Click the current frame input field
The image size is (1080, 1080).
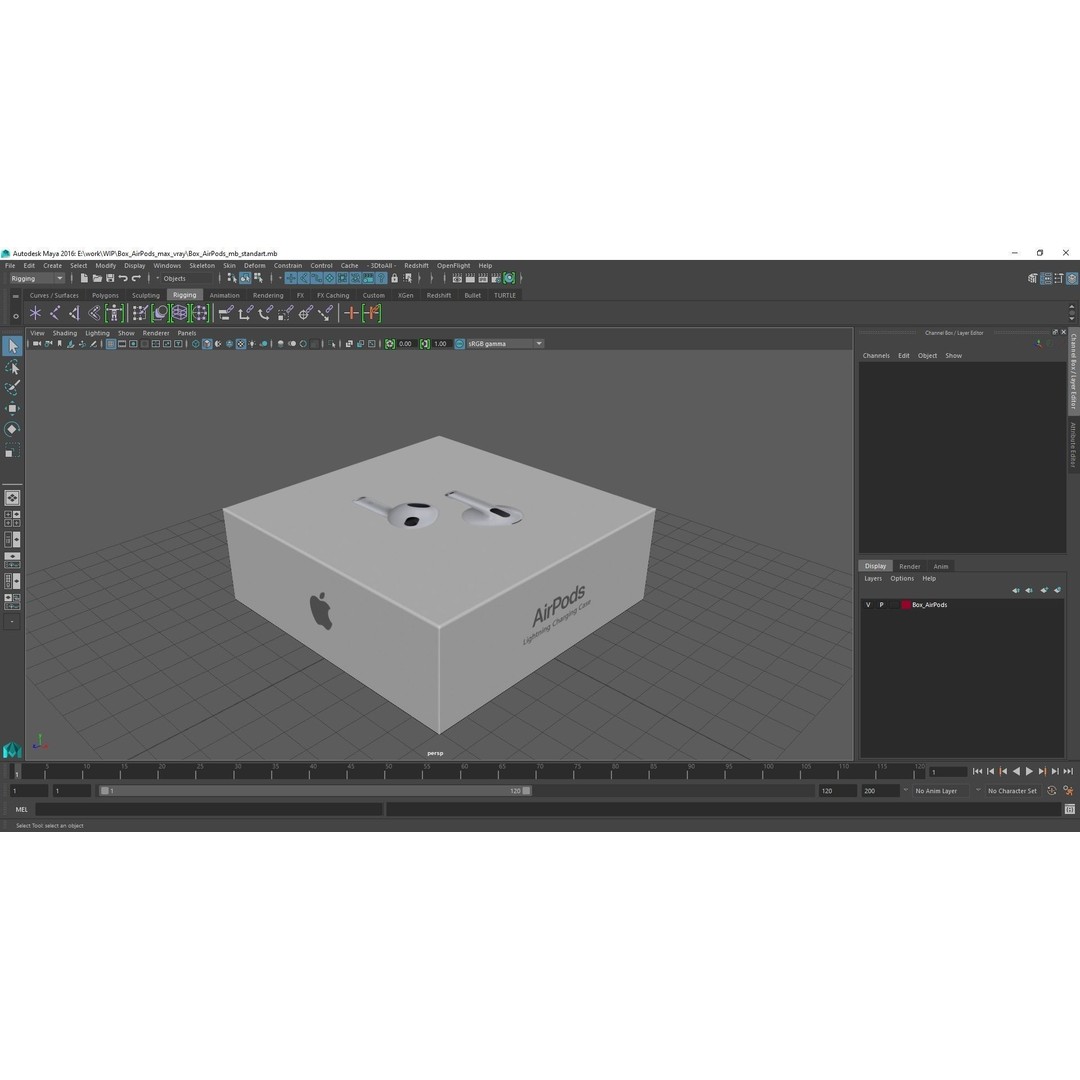pyautogui.click(x=948, y=771)
